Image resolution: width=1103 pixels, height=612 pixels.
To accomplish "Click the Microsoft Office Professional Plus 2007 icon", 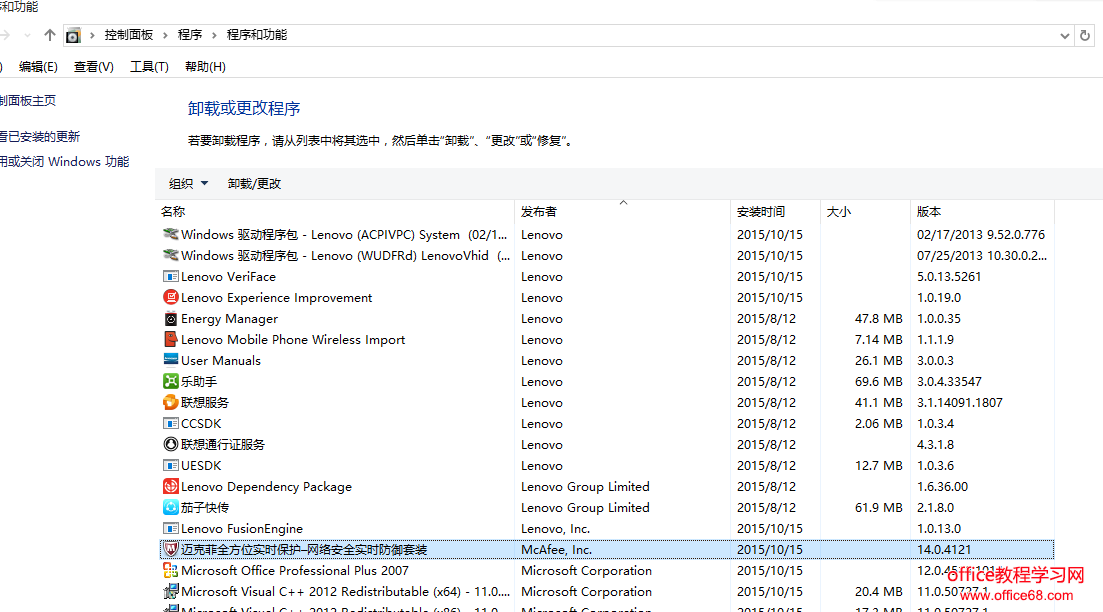I will click(x=172, y=570).
